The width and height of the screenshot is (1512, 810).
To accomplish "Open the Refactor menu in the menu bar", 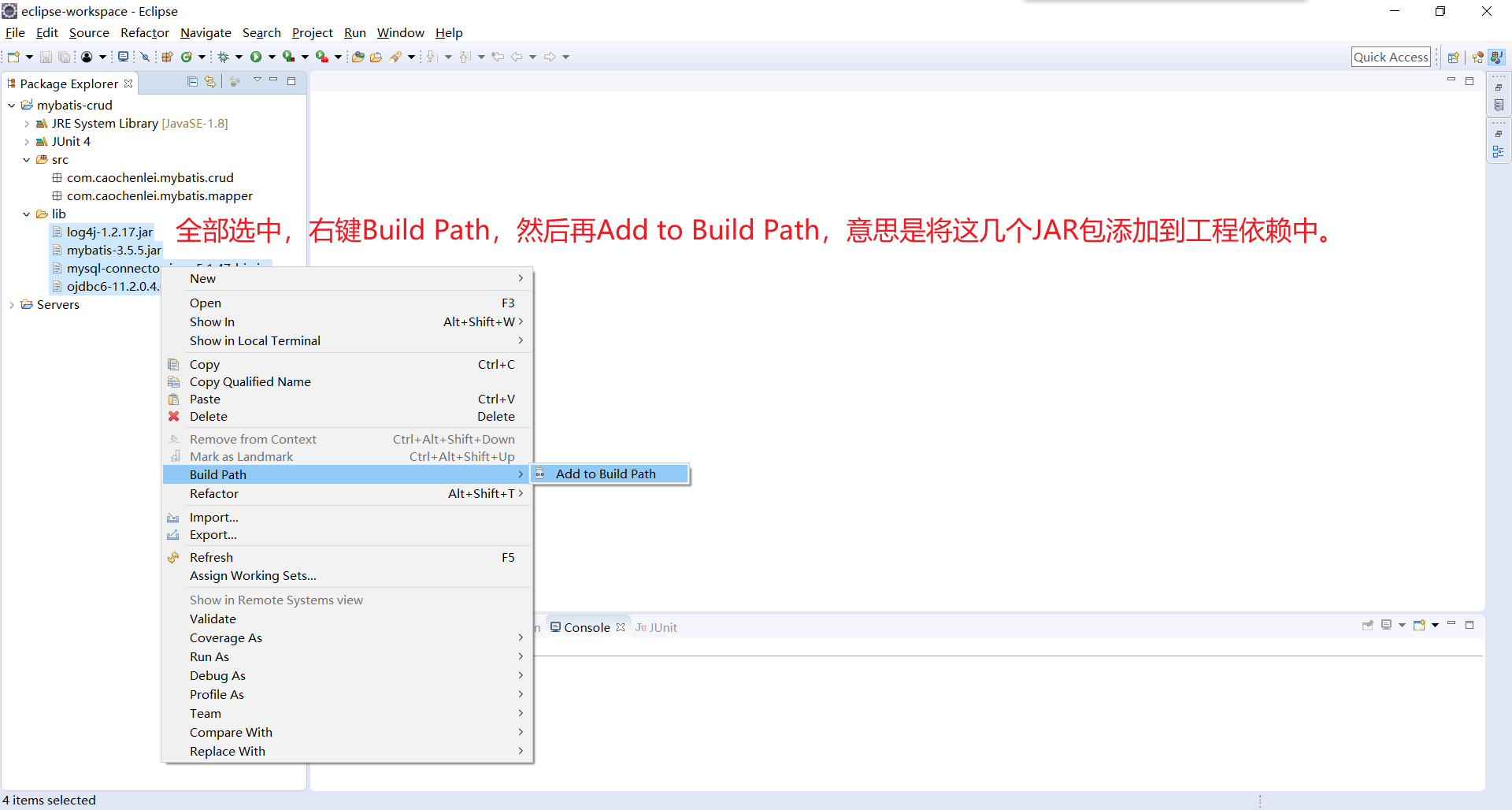I will click(x=144, y=32).
